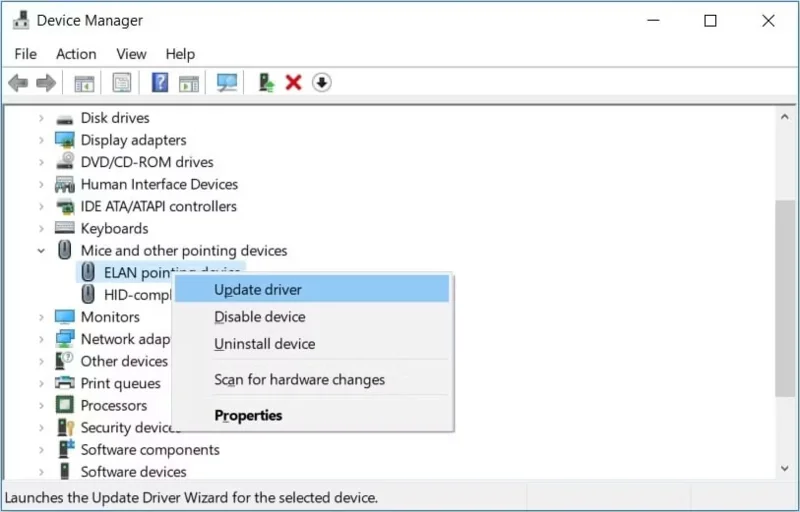
Task: Click the Processors chip icon
Action: click(65, 405)
